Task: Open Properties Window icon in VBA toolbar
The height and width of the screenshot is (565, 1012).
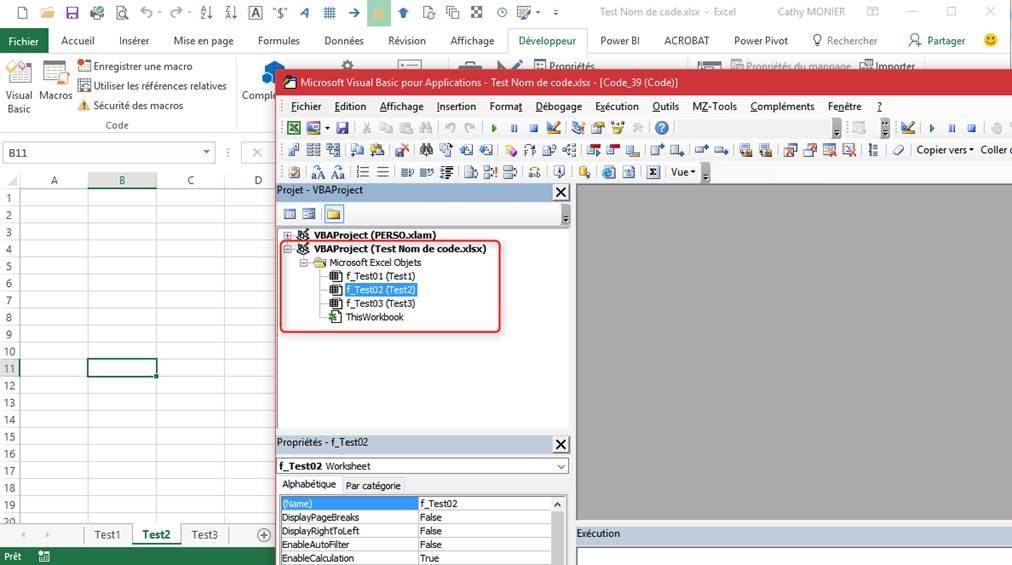Action: 598,128
